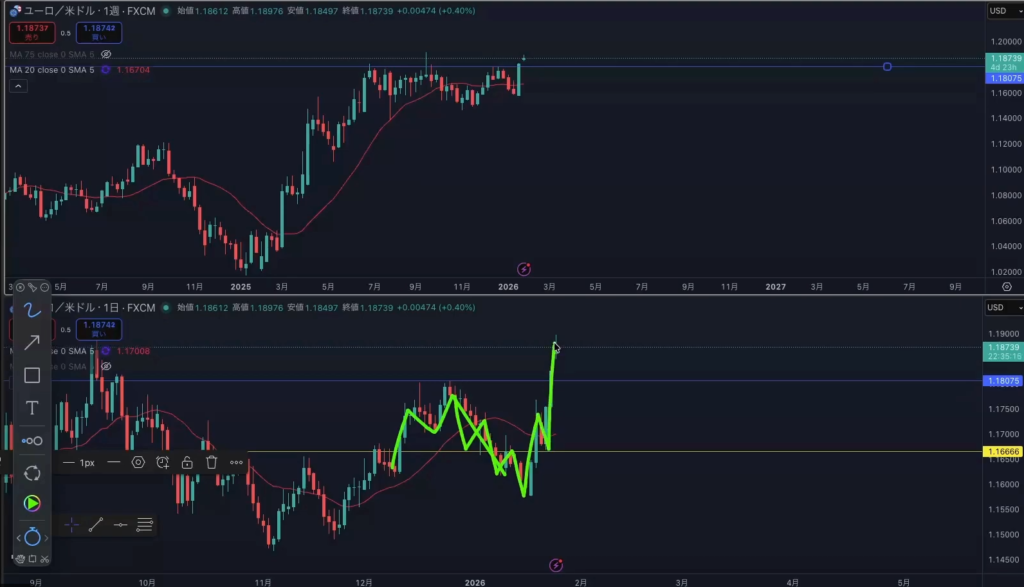Select the freehand curve drawing tool

click(32, 309)
